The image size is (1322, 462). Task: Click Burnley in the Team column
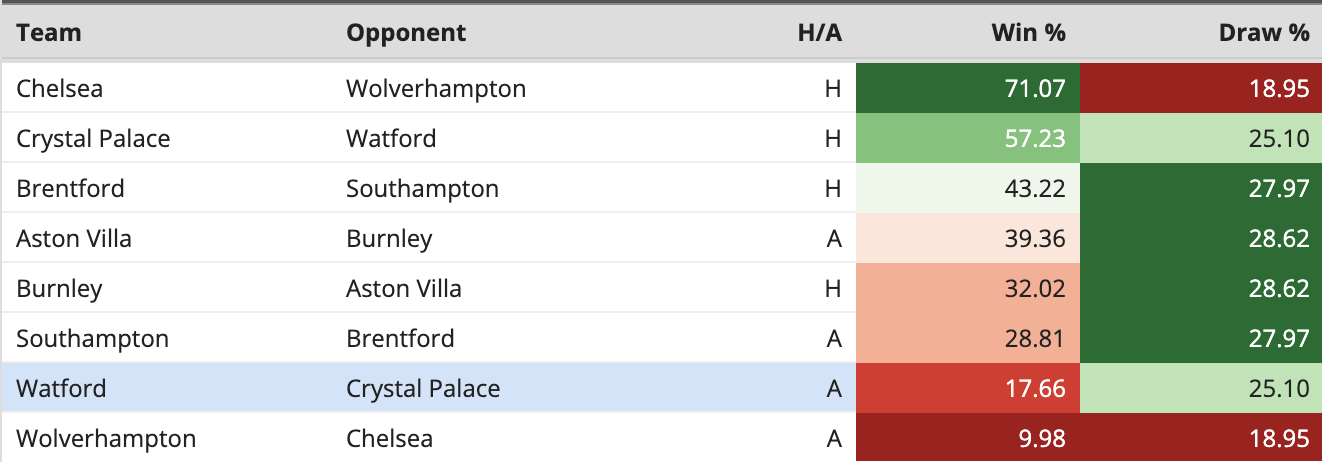60,288
